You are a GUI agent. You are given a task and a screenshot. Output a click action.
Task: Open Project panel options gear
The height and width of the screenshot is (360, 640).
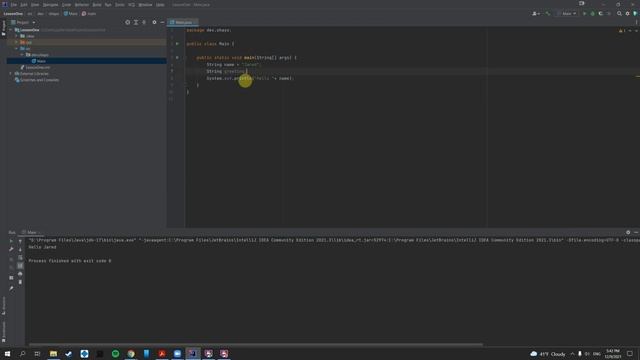coord(154,22)
